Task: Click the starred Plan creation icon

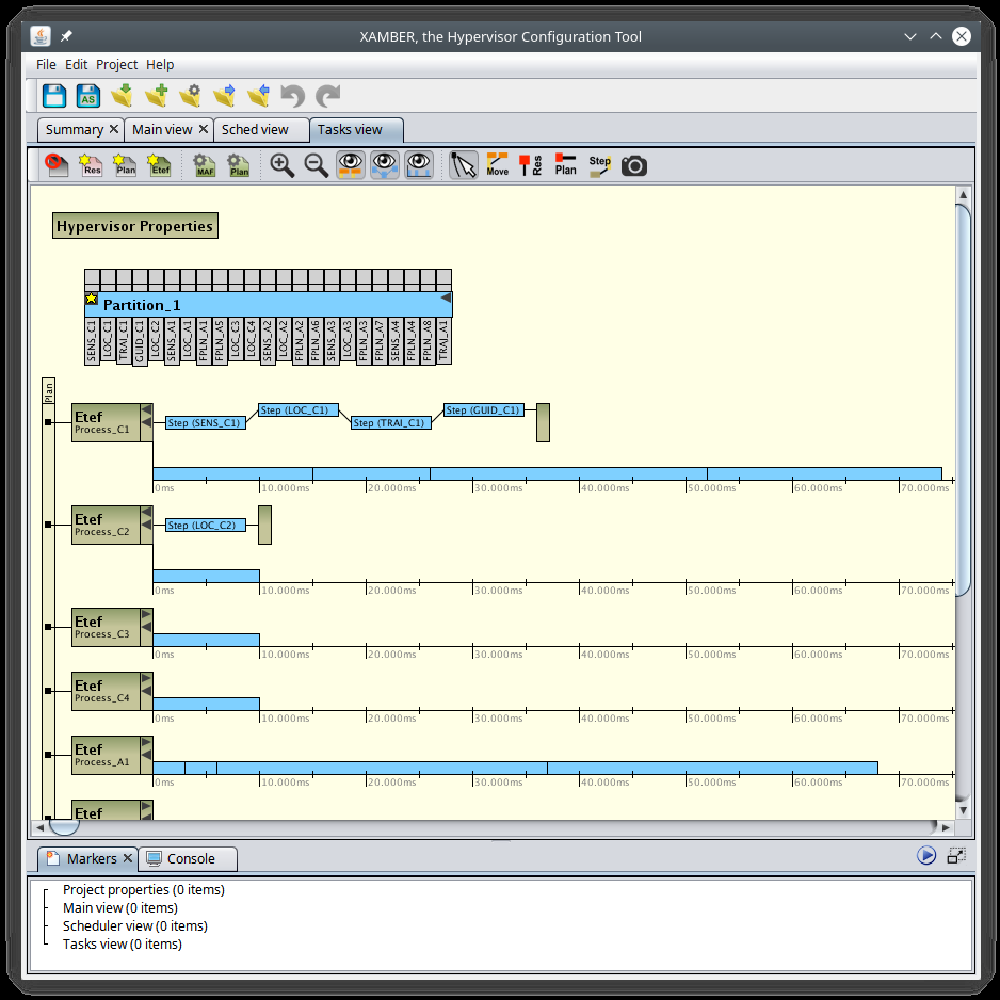Action: pyautogui.click(x=124, y=165)
